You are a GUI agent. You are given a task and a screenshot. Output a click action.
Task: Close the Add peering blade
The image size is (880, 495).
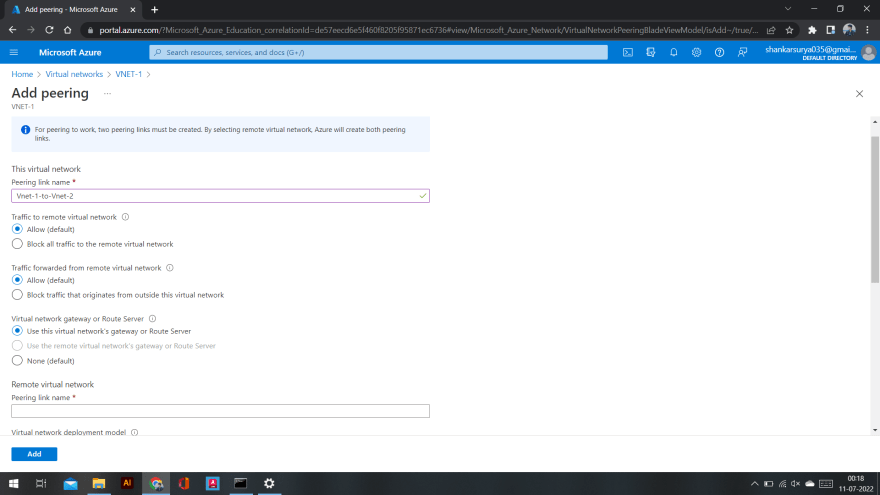coord(859,94)
